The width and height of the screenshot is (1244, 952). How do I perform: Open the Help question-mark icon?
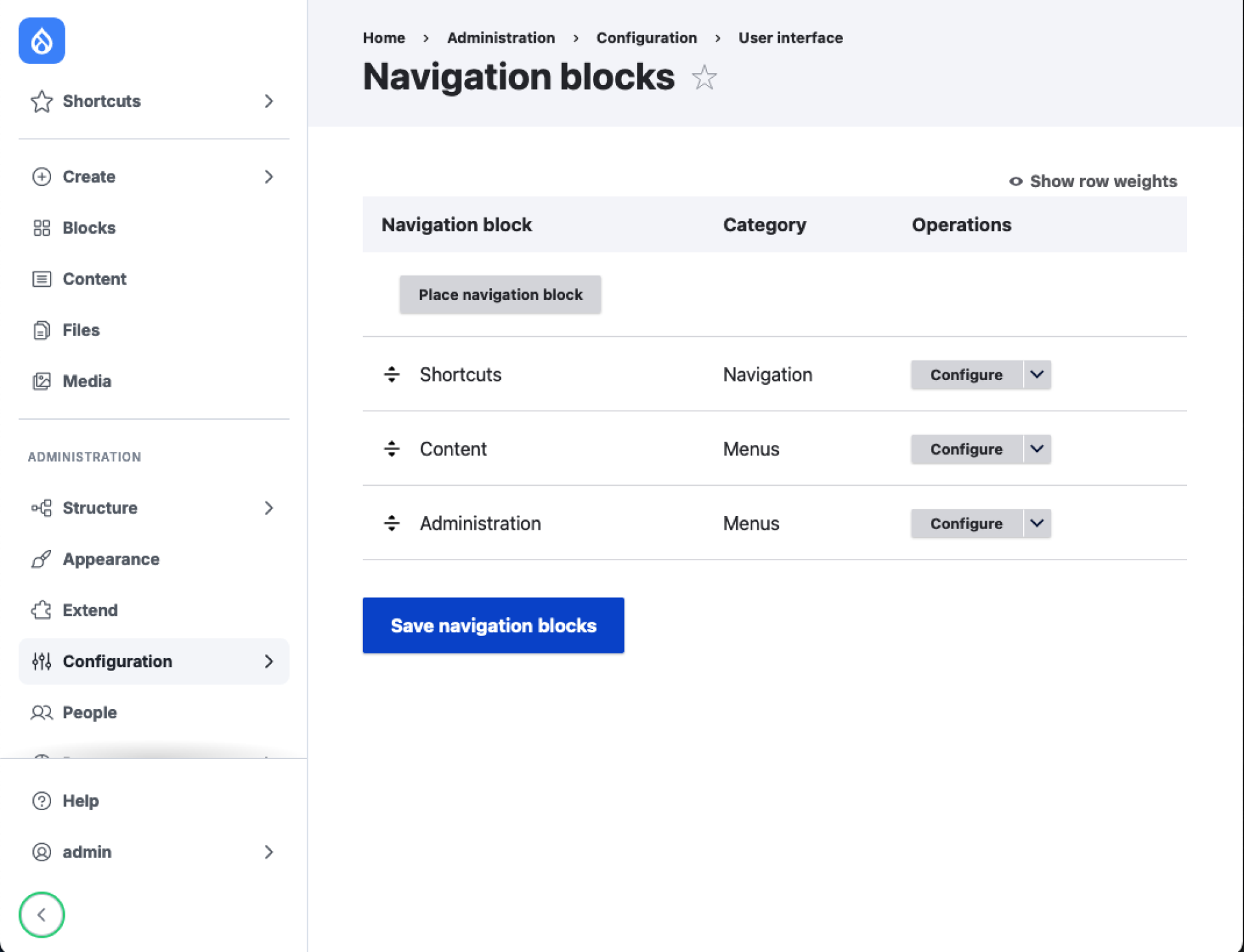(41, 800)
